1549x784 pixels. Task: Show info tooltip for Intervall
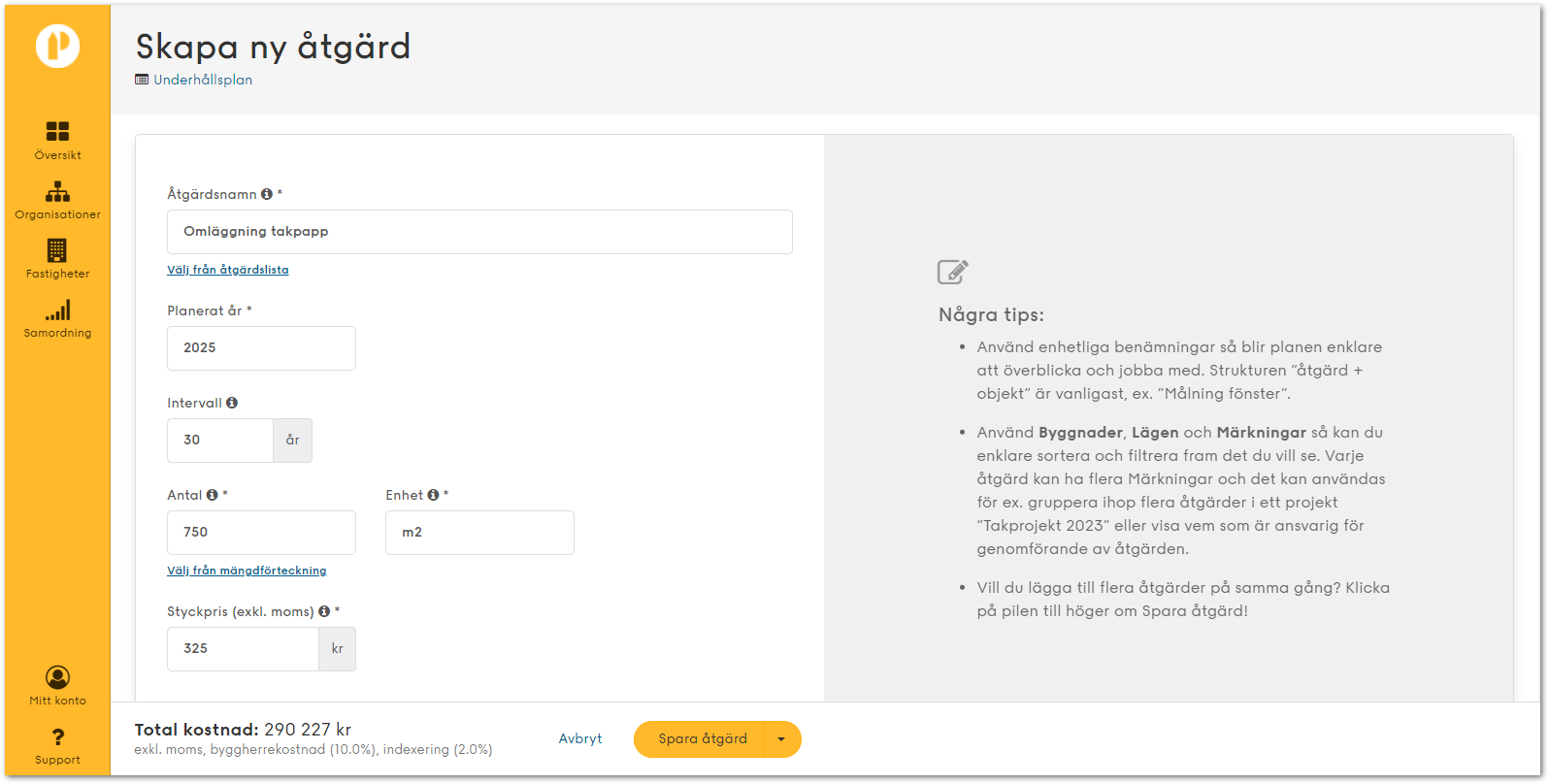232,403
